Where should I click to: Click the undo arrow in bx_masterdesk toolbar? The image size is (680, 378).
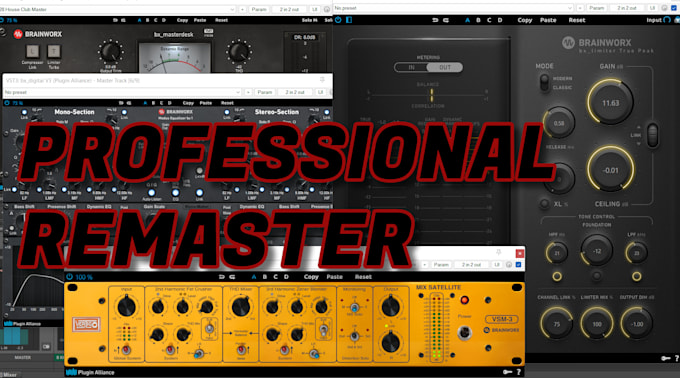tap(115, 20)
